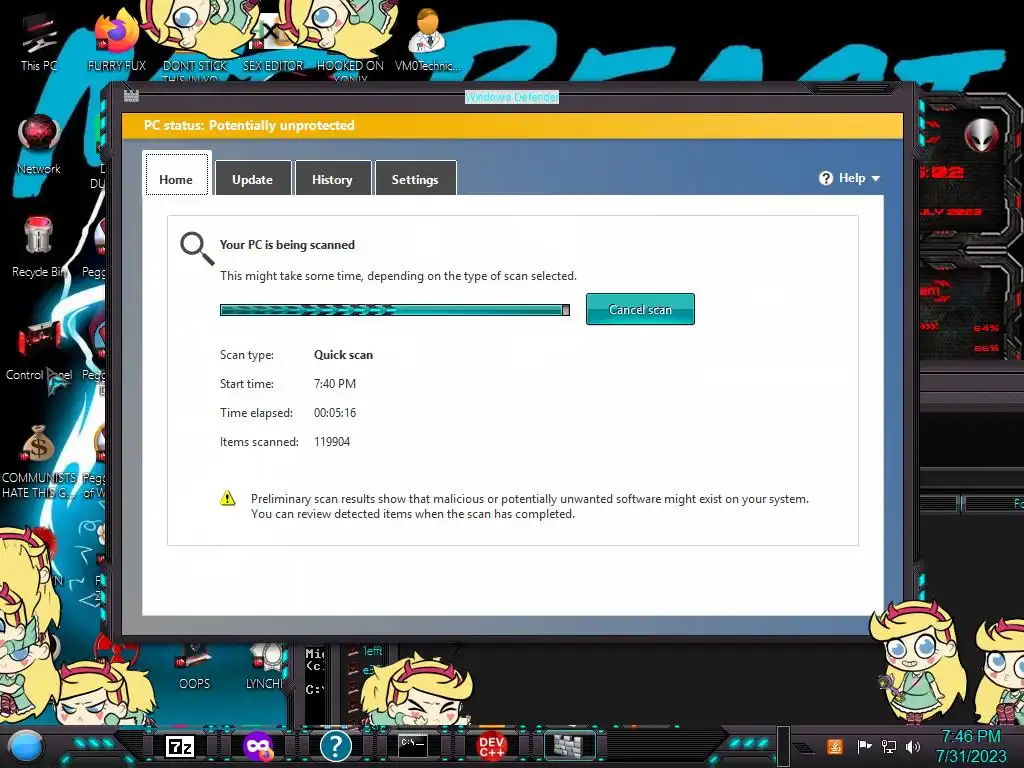Open the VM0Technic desktop shortcut
This screenshot has height=768, width=1024.
coord(427,40)
